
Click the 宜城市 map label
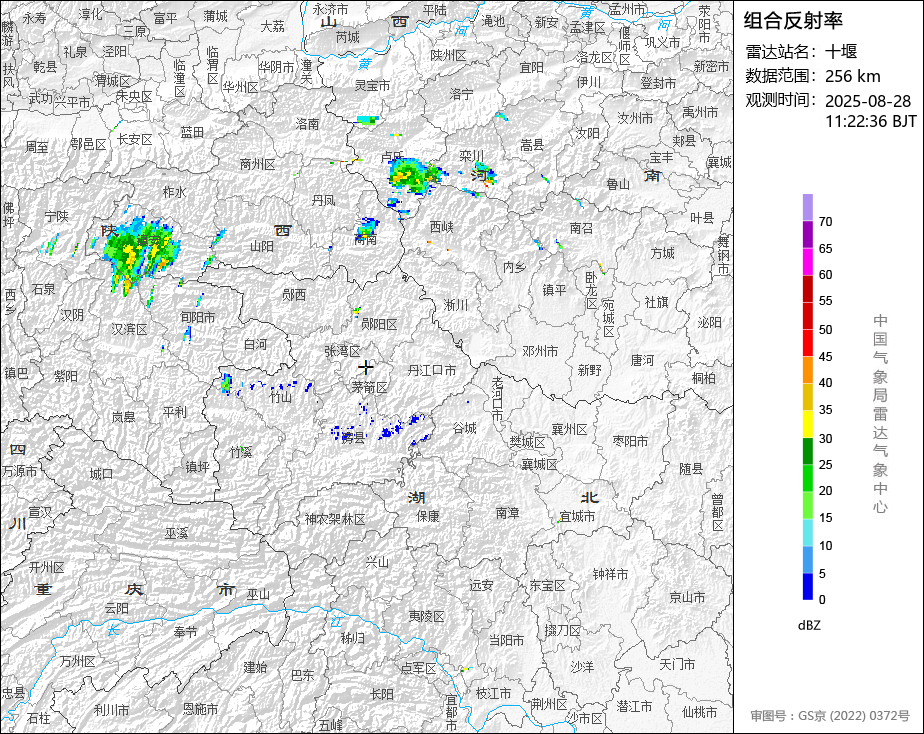tap(578, 516)
